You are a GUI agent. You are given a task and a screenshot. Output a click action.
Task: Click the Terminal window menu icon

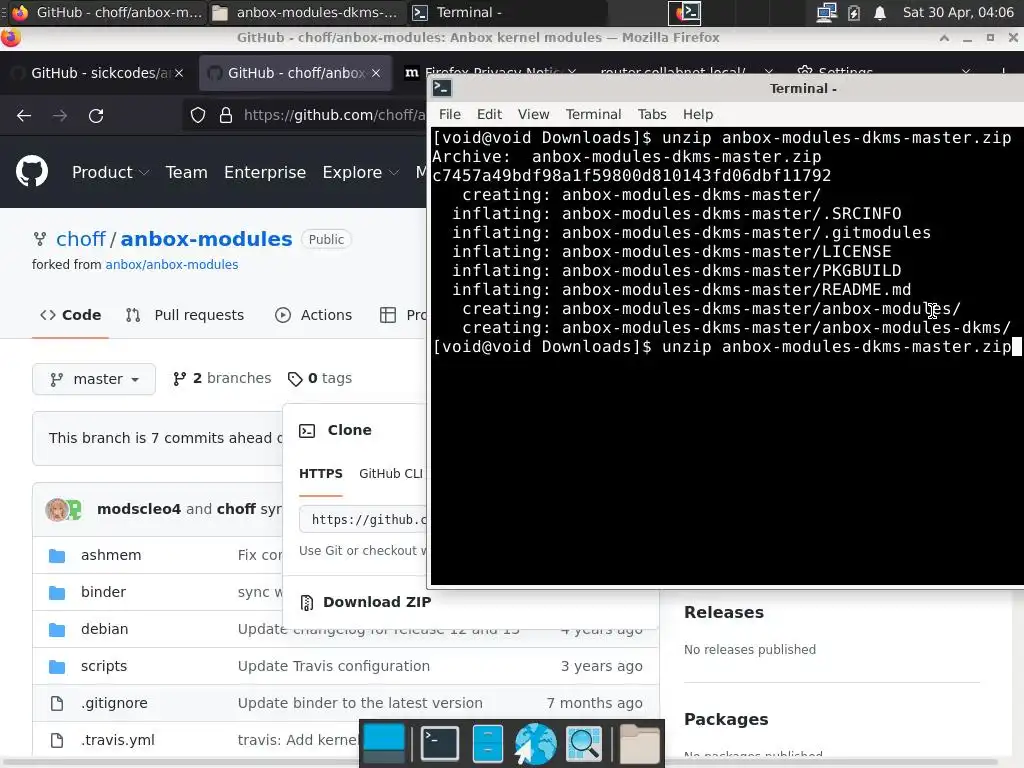pyautogui.click(x=442, y=88)
